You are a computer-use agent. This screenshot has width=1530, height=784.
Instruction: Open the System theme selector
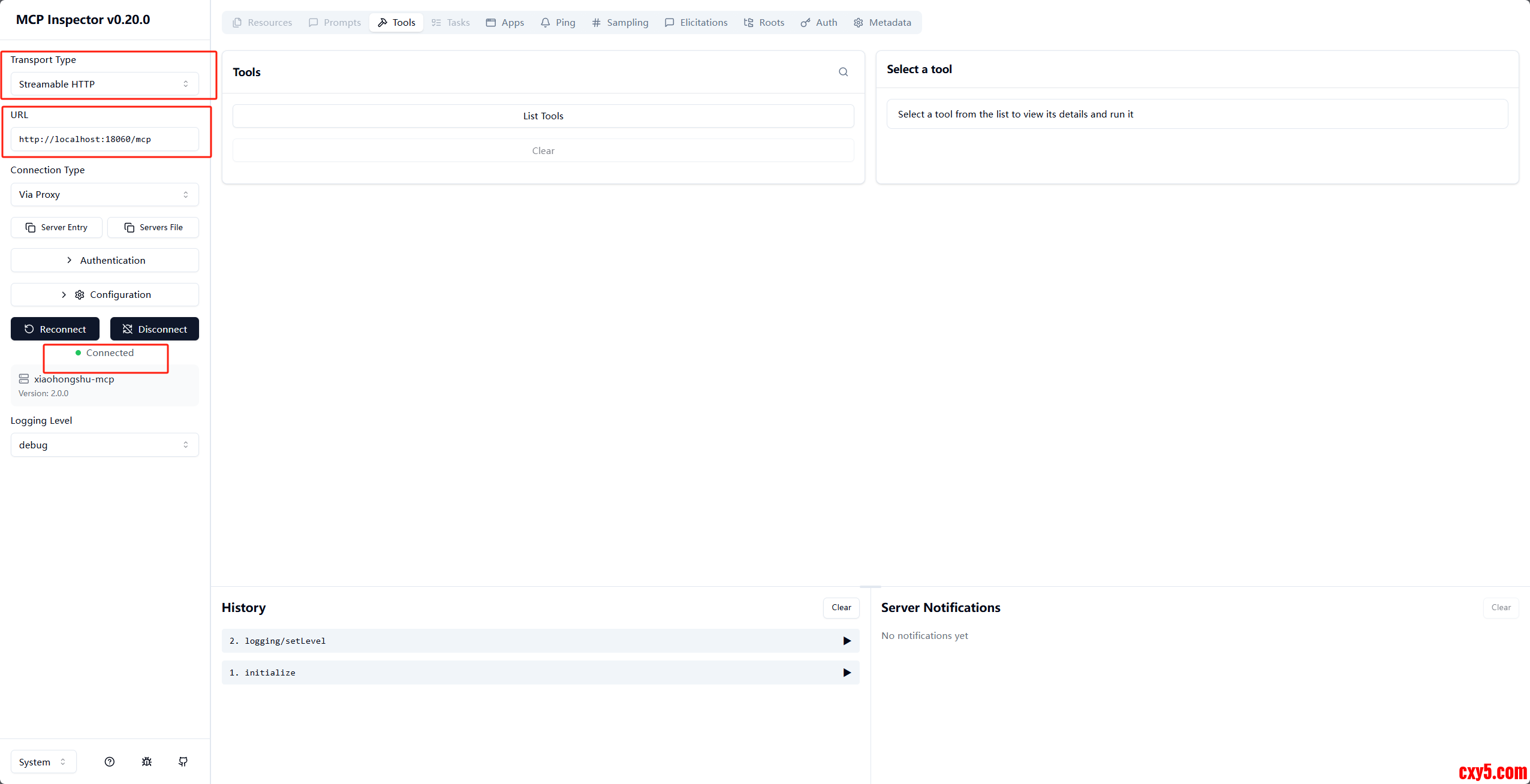(x=43, y=762)
